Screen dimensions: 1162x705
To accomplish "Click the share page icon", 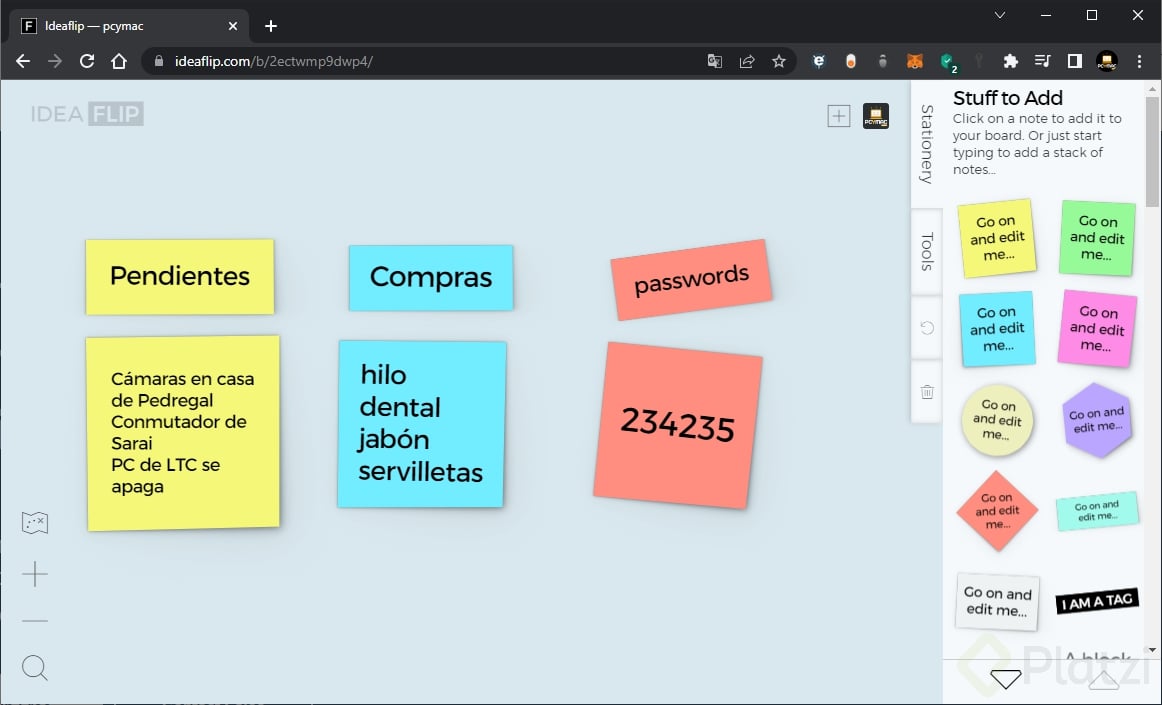I will pyautogui.click(x=747, y=62).
